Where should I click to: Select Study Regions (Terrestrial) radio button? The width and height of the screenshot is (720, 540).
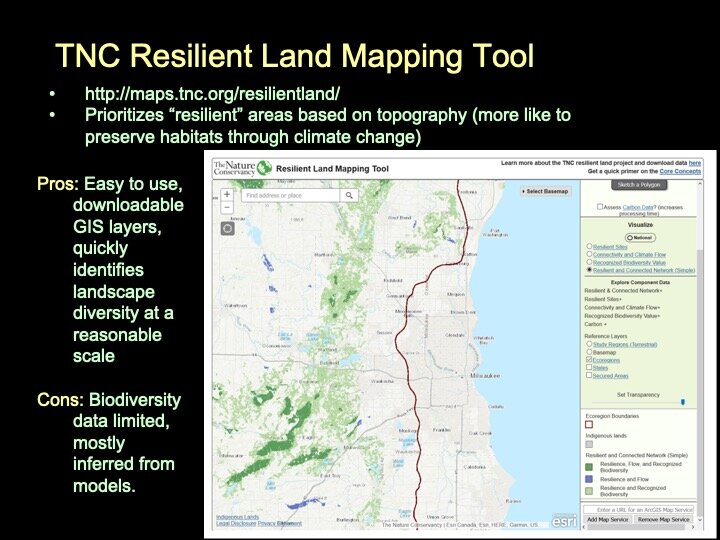pyautogui.click(x=589, y=343)
